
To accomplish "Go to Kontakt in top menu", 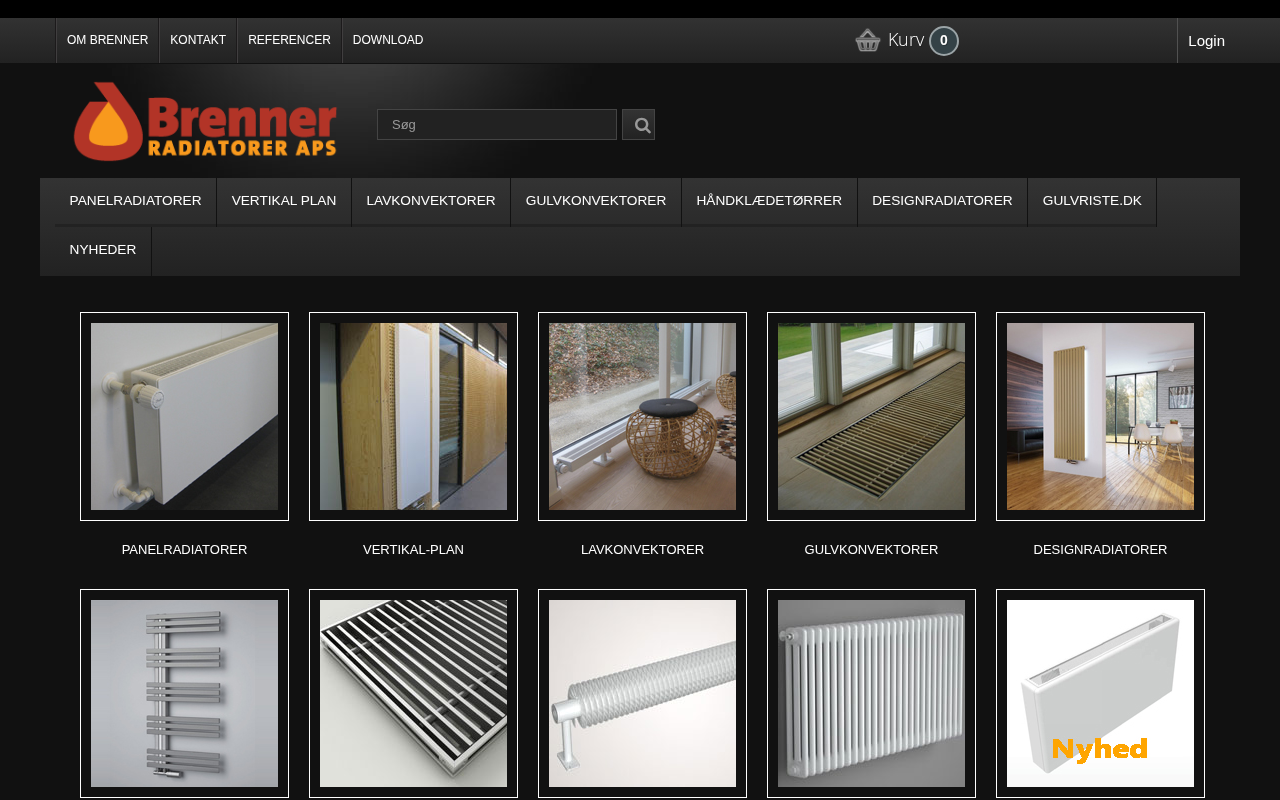I will (198, 40).
